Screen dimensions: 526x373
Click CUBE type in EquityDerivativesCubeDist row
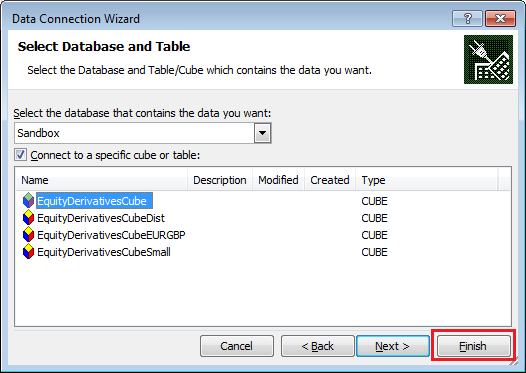(374, 218)
